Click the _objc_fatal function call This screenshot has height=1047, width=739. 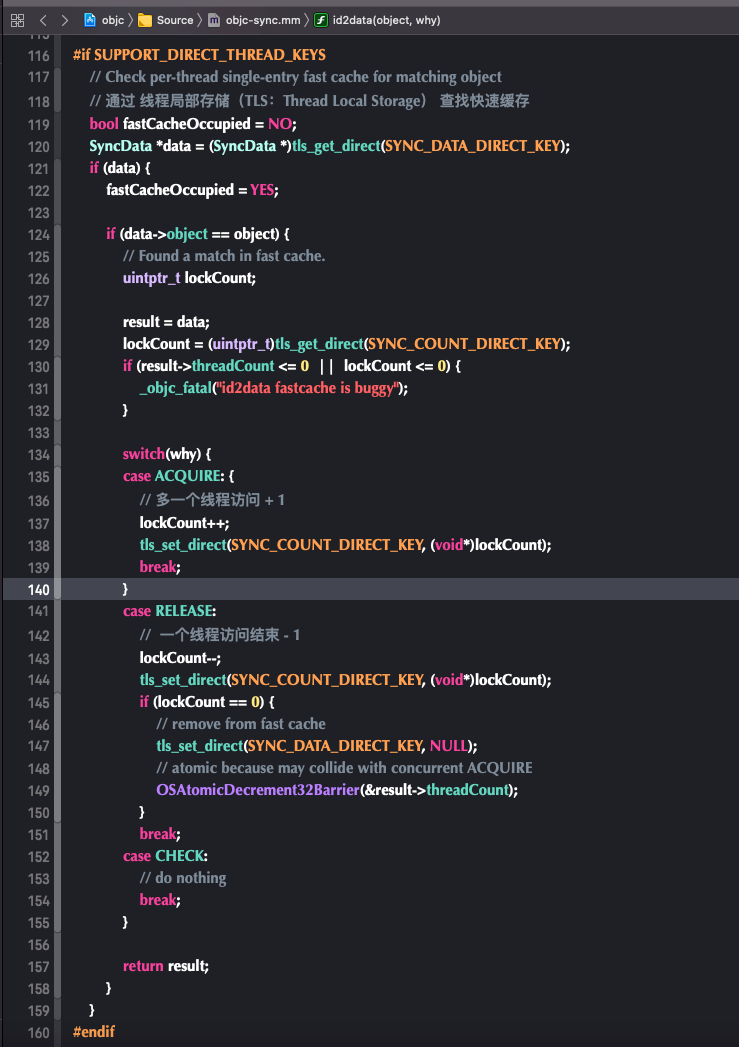[x=176, y=388]
